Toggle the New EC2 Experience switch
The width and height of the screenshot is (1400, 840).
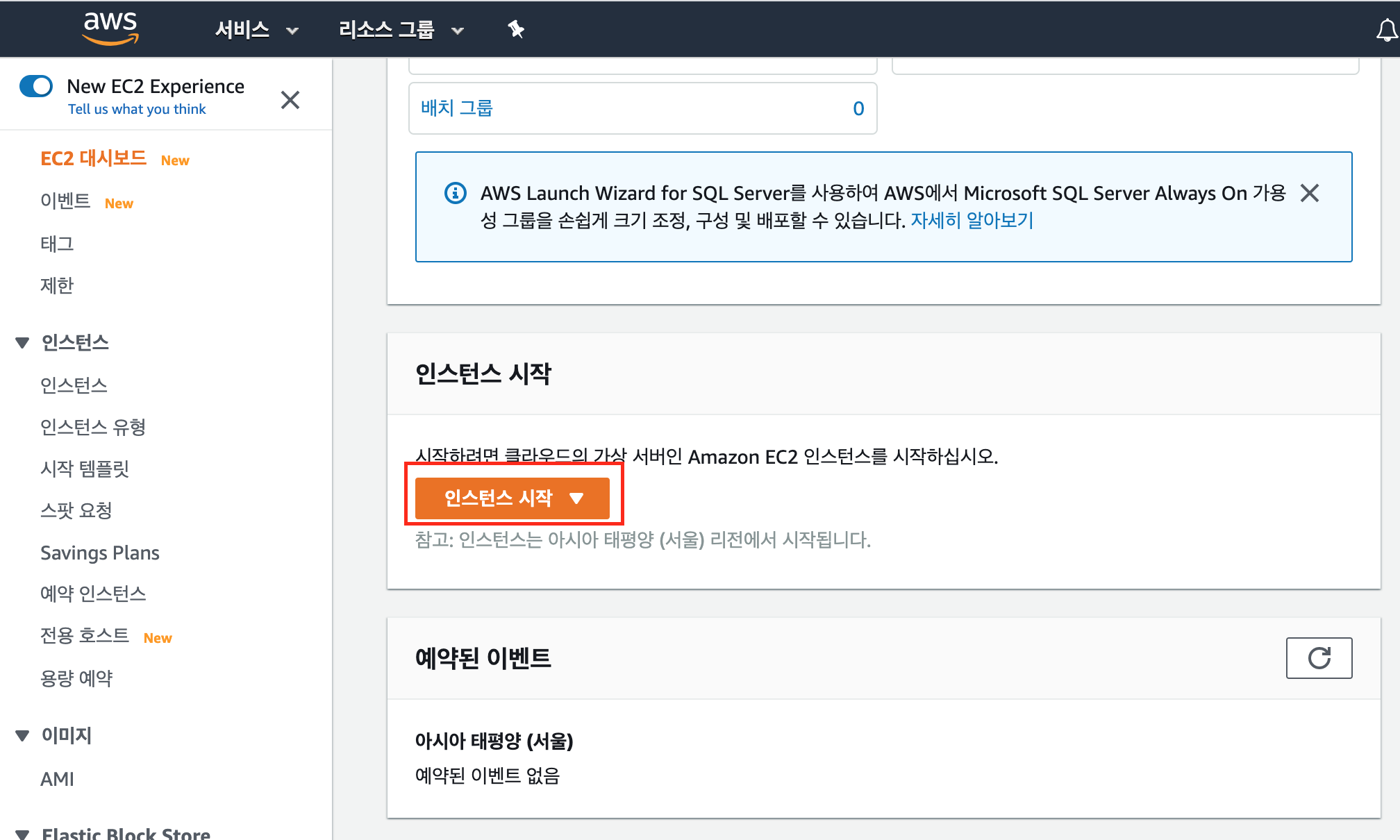36,87
